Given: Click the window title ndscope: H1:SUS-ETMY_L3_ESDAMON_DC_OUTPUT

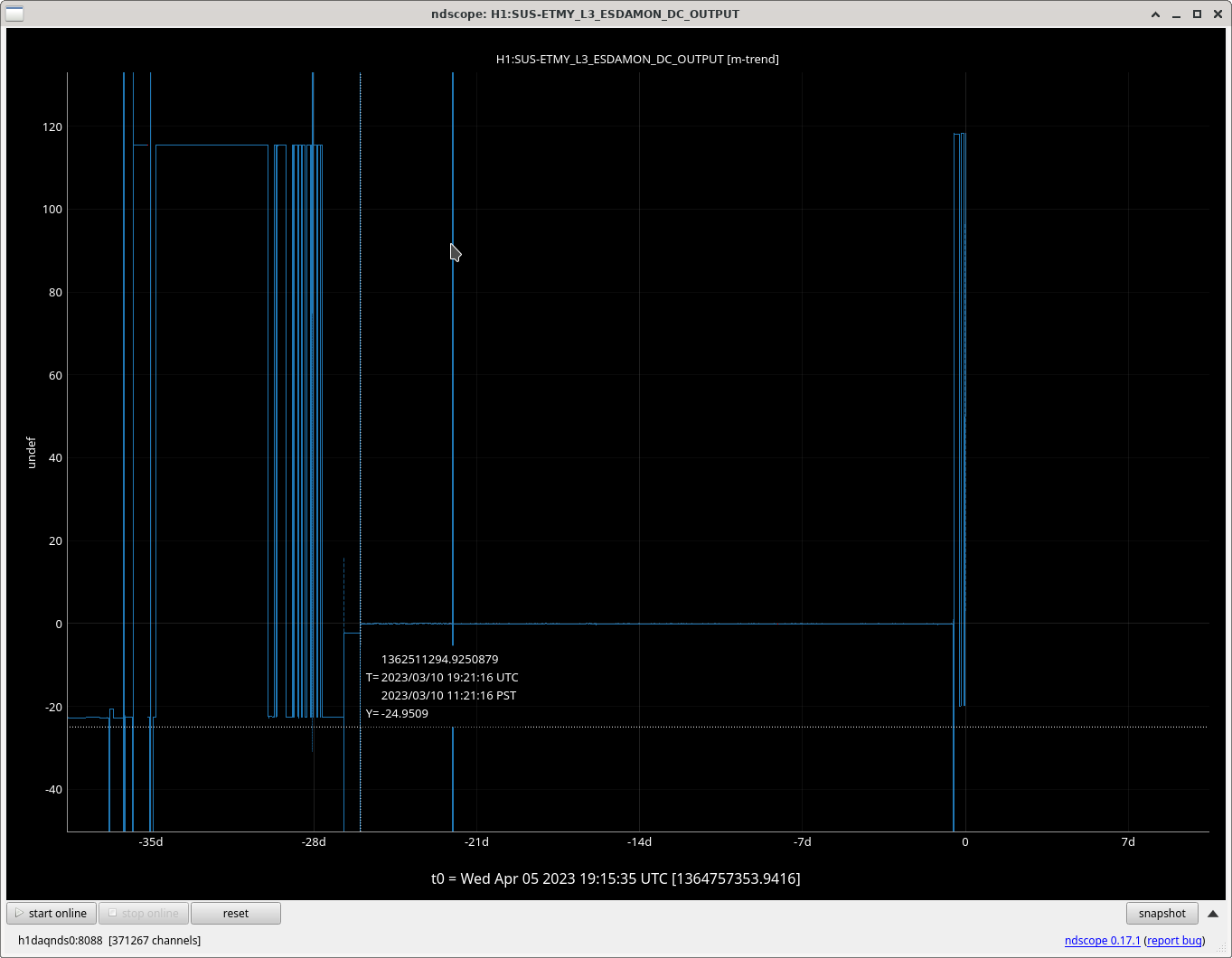Looking at the screenshot, I should (585, 14).
